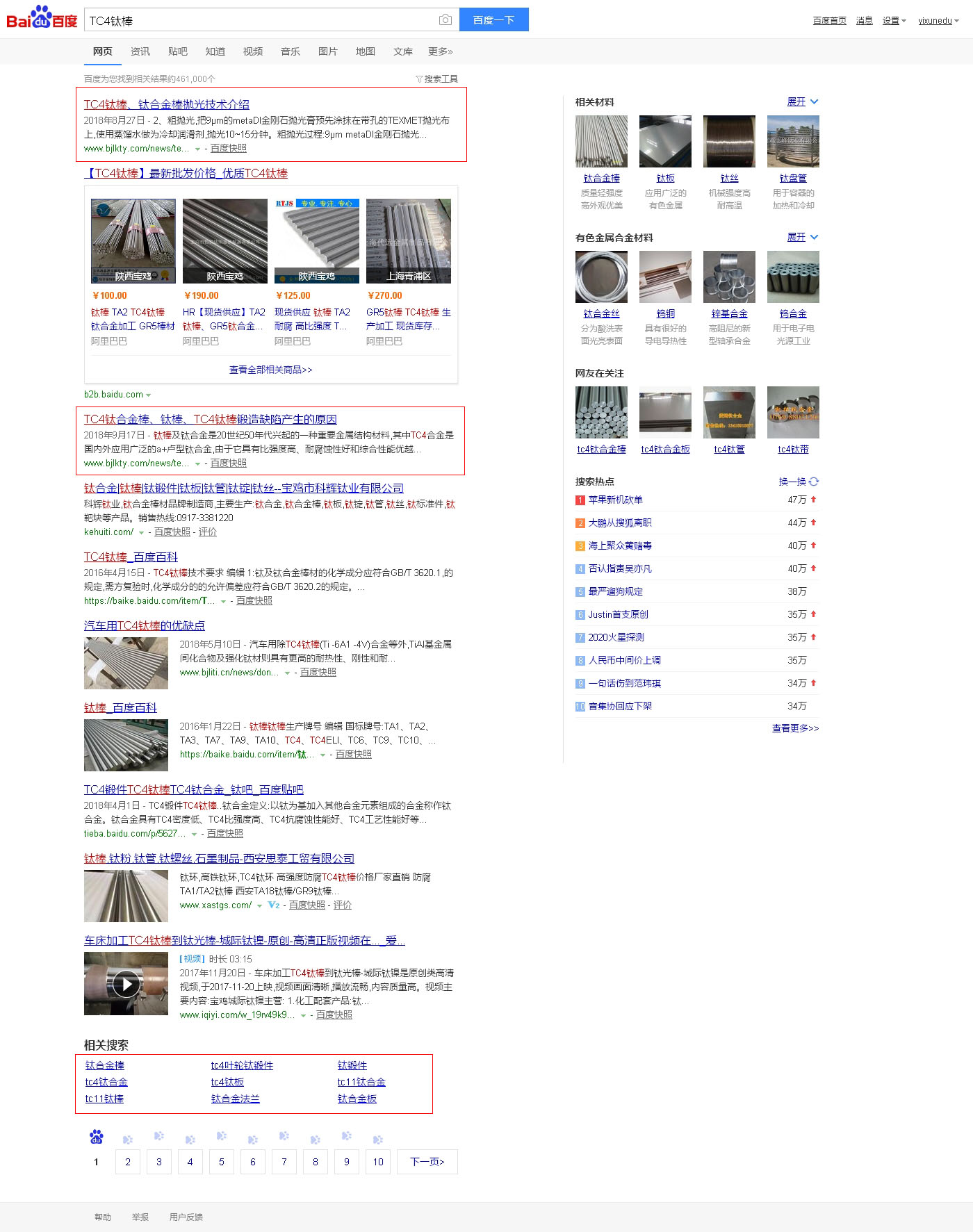Open the ¥270.00 上海青浦区 product image

(409, 241)
